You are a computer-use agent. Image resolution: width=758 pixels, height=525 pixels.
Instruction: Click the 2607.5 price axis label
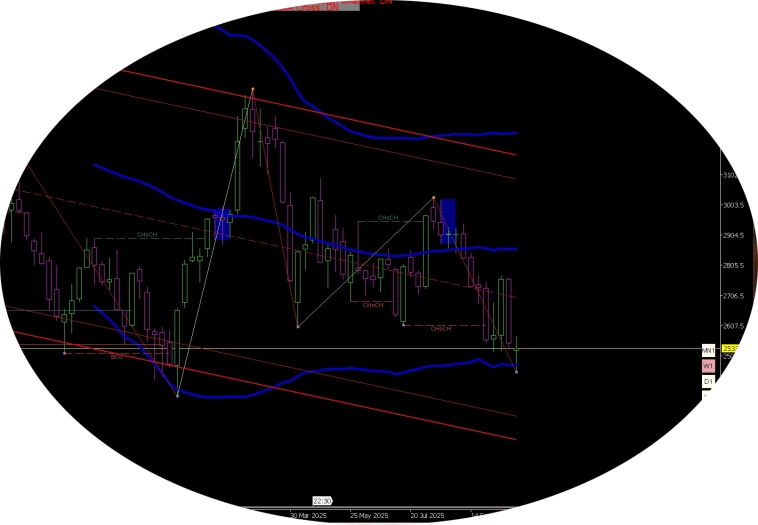[x=733, y=326]
